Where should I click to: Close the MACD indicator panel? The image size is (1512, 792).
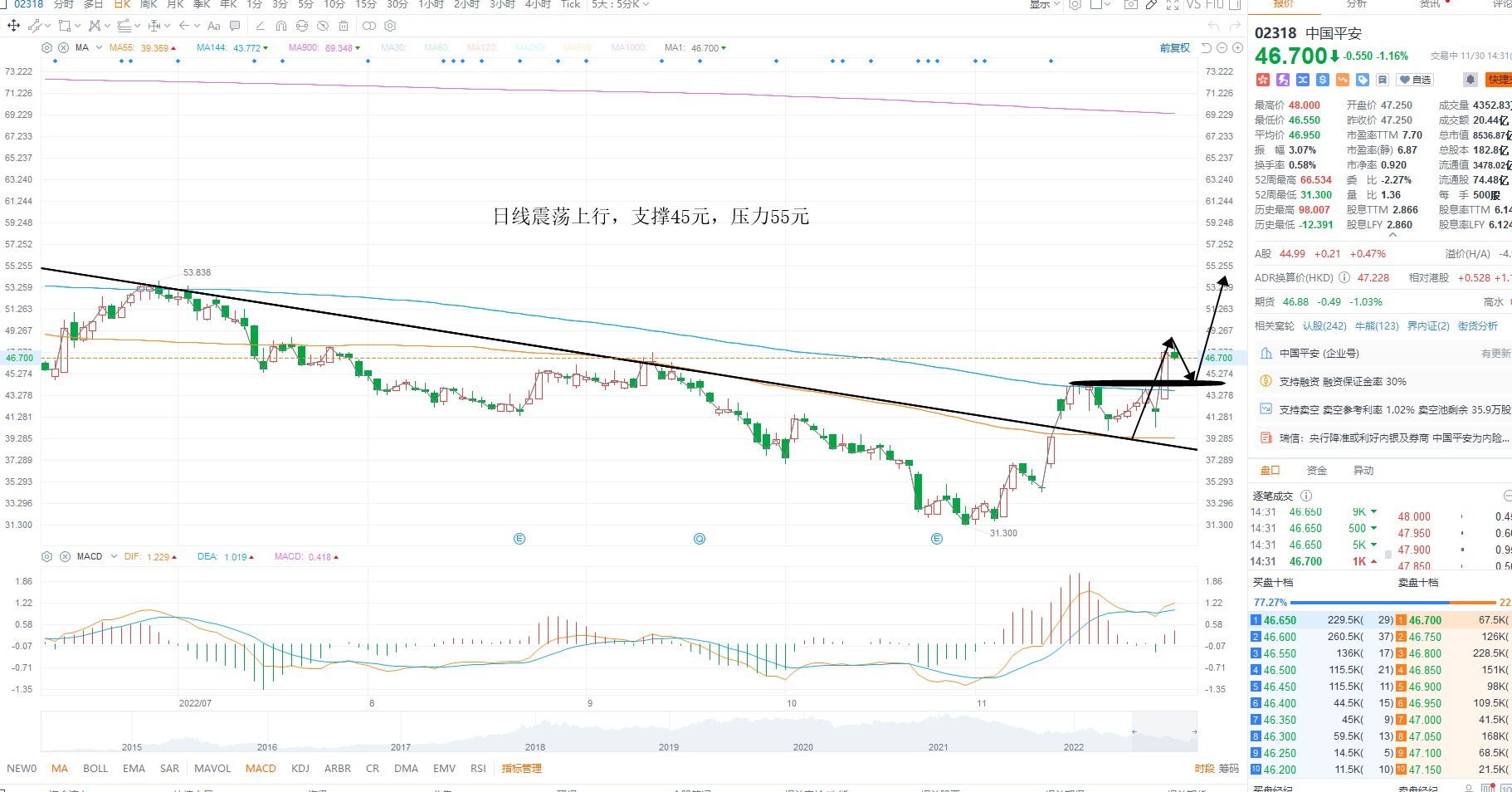tap(64, 556)
